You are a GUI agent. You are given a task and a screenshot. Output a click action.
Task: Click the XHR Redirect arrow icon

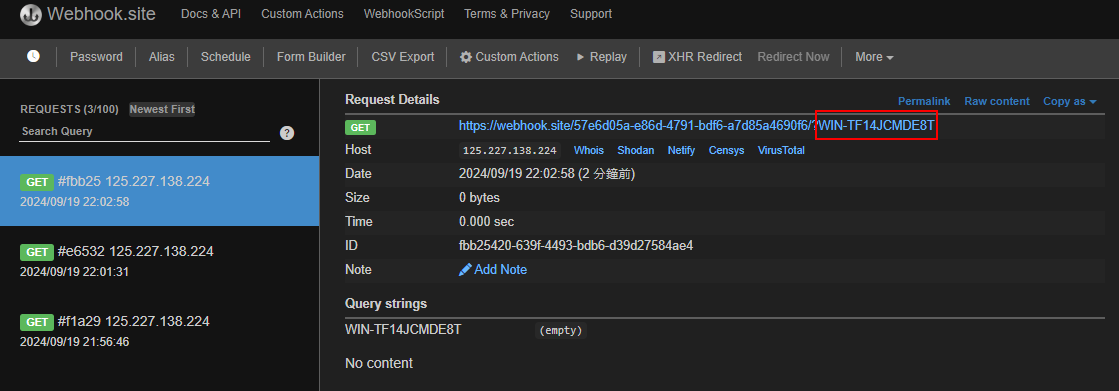(x=659, y=57)
